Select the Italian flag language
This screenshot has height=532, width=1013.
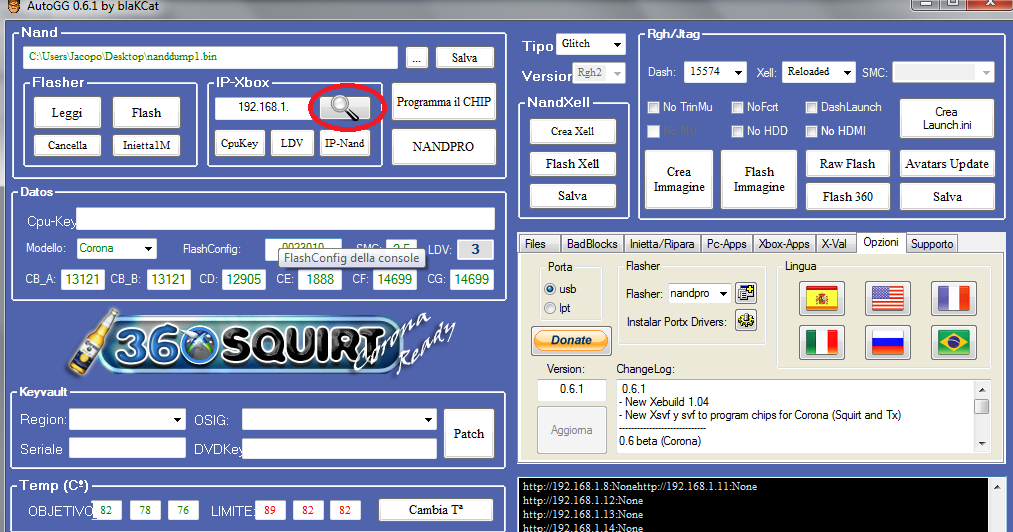(821, 342)
